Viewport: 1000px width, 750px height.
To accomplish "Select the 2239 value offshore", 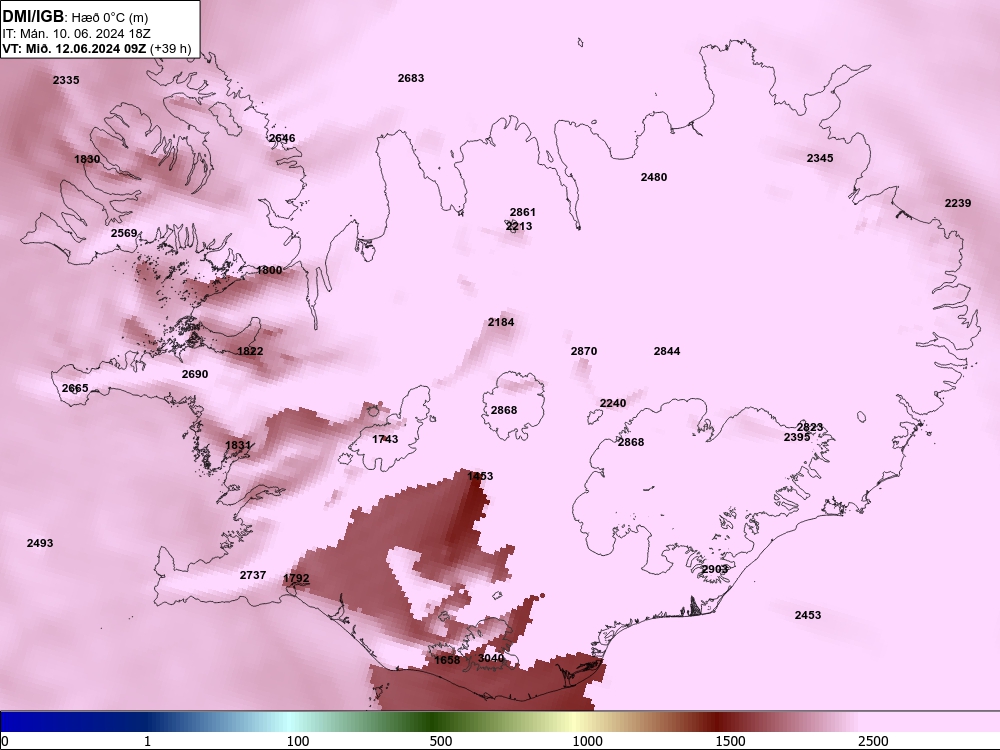I will [958, 203].
